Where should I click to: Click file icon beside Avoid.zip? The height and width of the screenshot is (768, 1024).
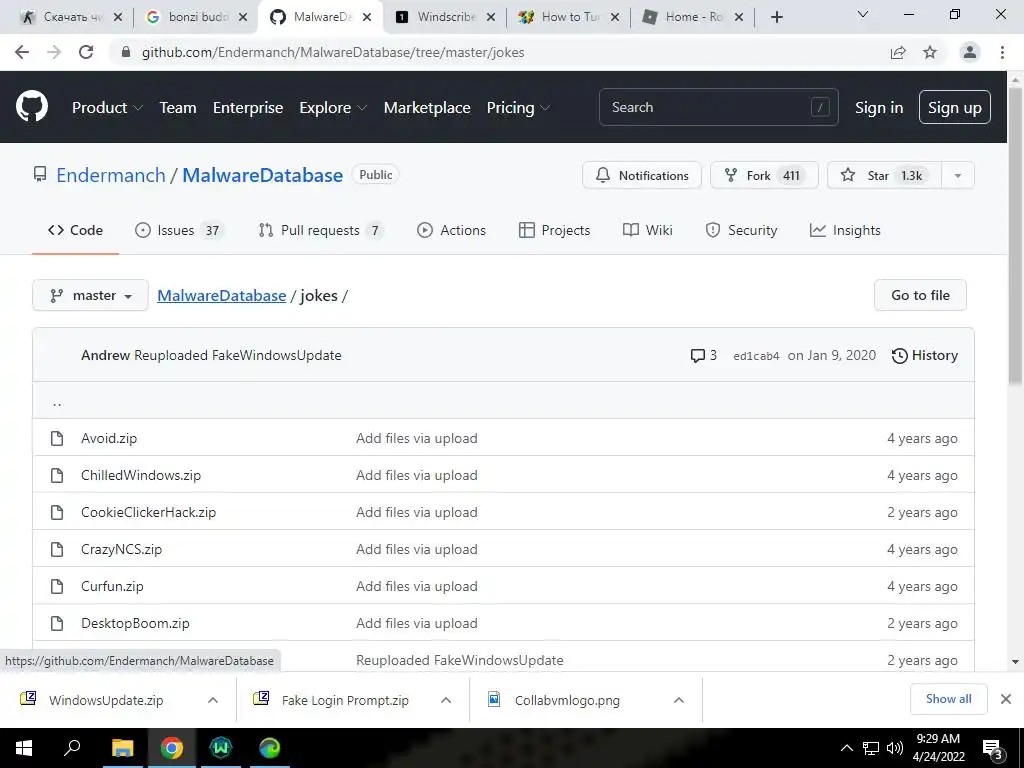tap(57, 438)
